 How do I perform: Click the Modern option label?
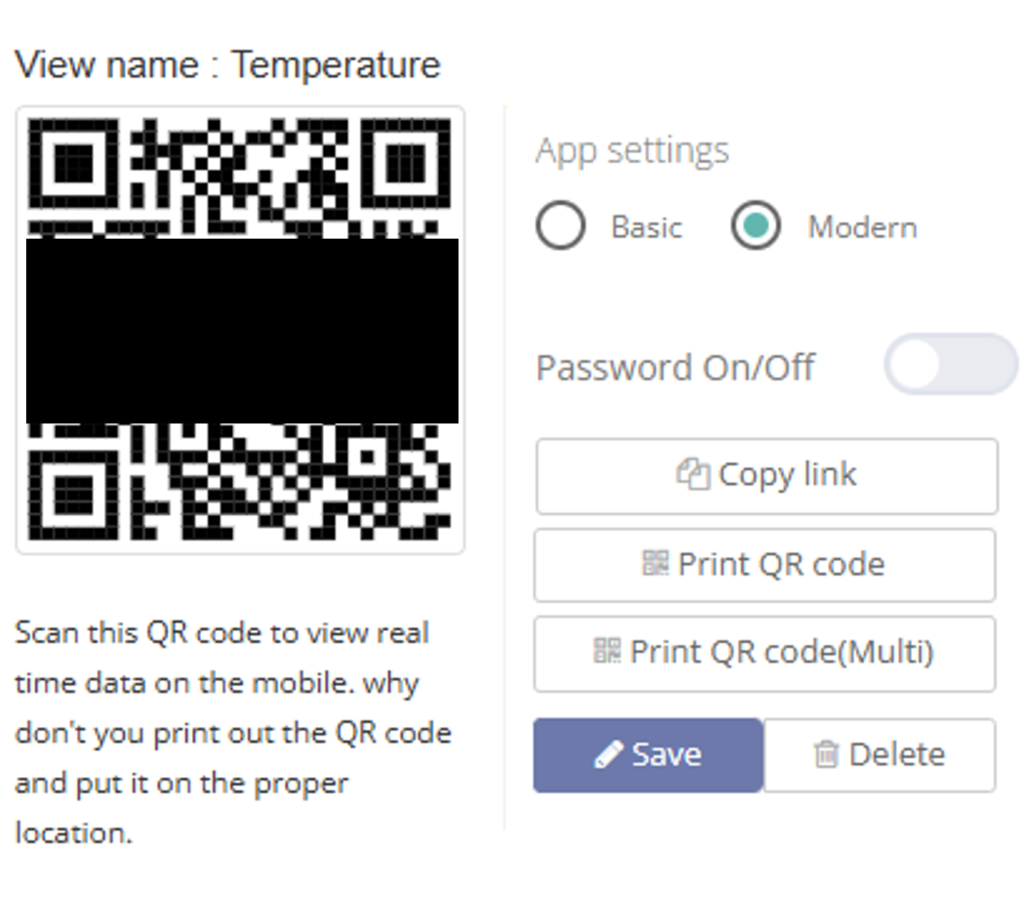[x=862, y=227]
